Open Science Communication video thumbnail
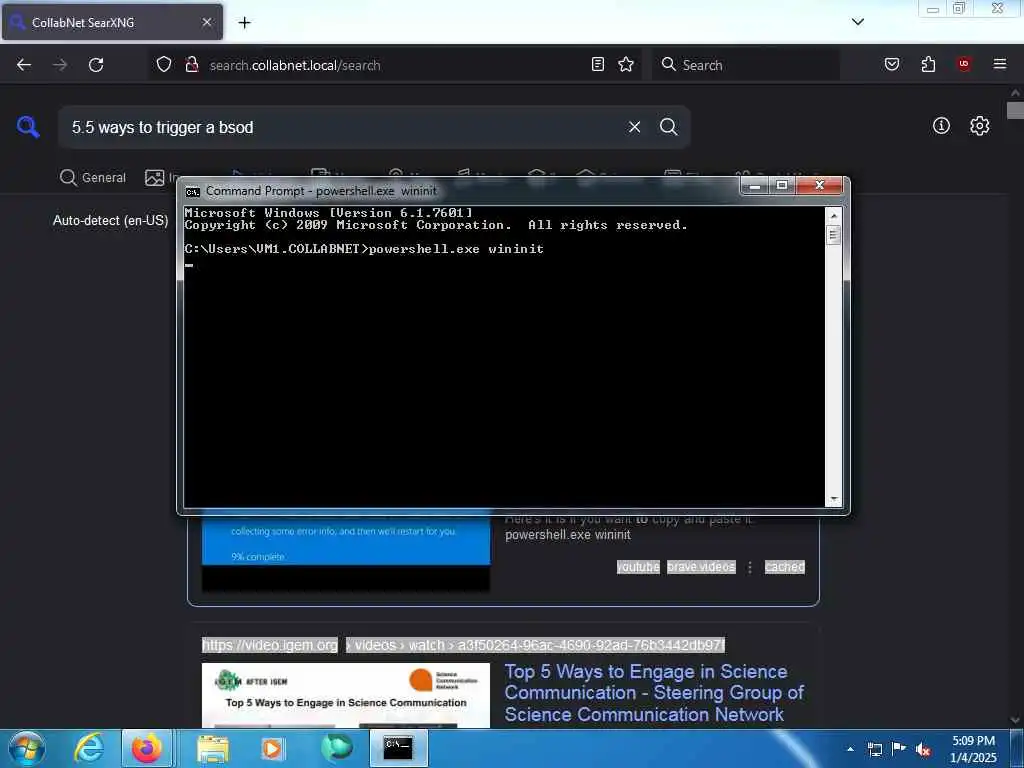 [x=345, y=696]
